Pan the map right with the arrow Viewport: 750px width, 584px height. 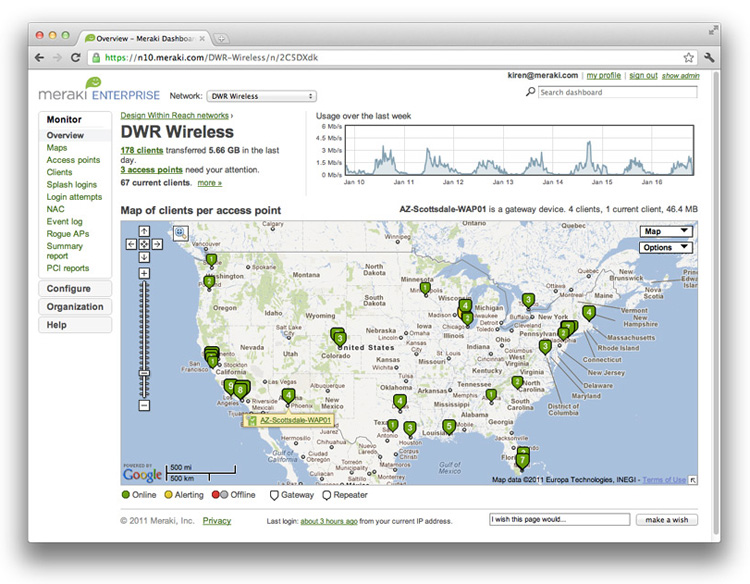(x=157, y=244)
